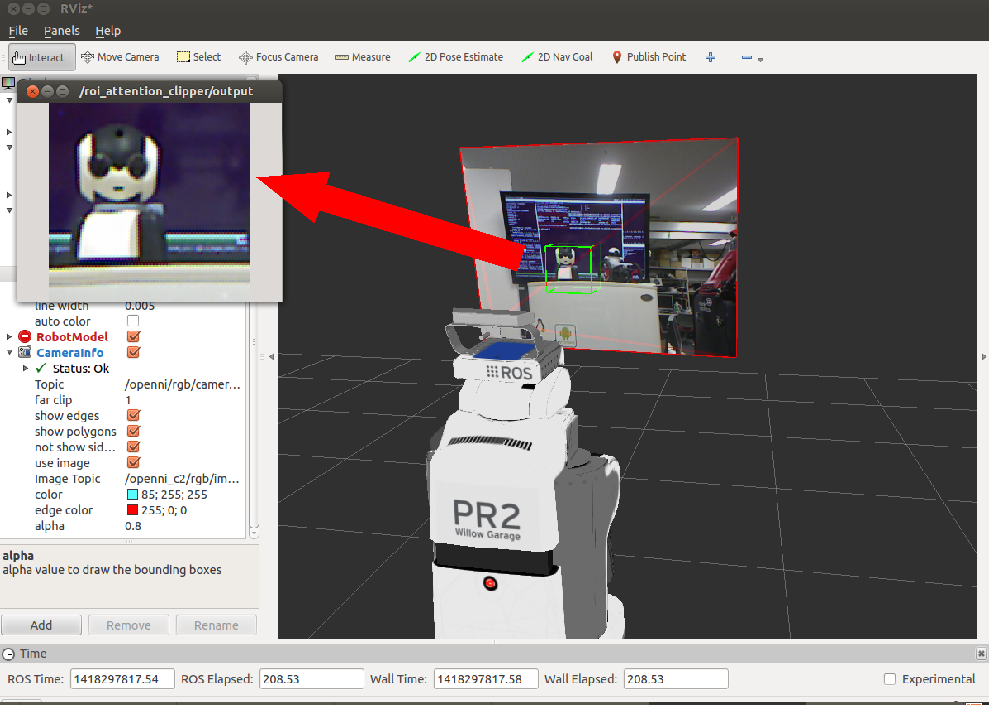Select the Publish Point tool
This screenshot has height=706, width=990.
coord(649,57)
